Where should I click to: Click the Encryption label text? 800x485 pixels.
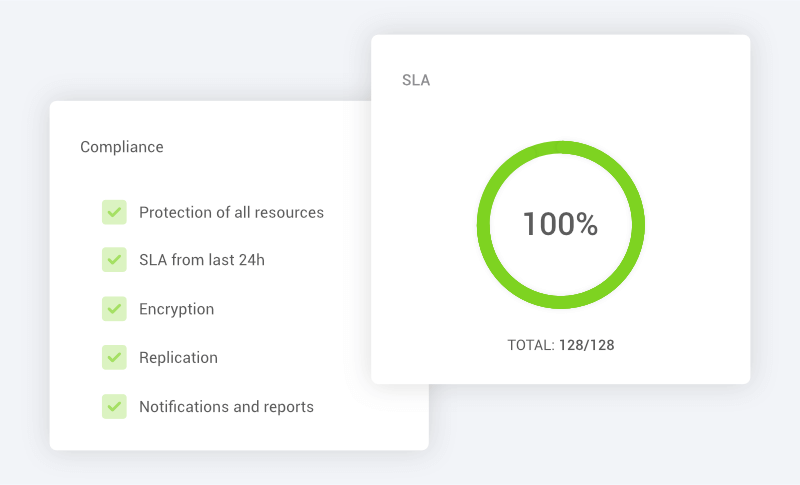coord(177,309)
